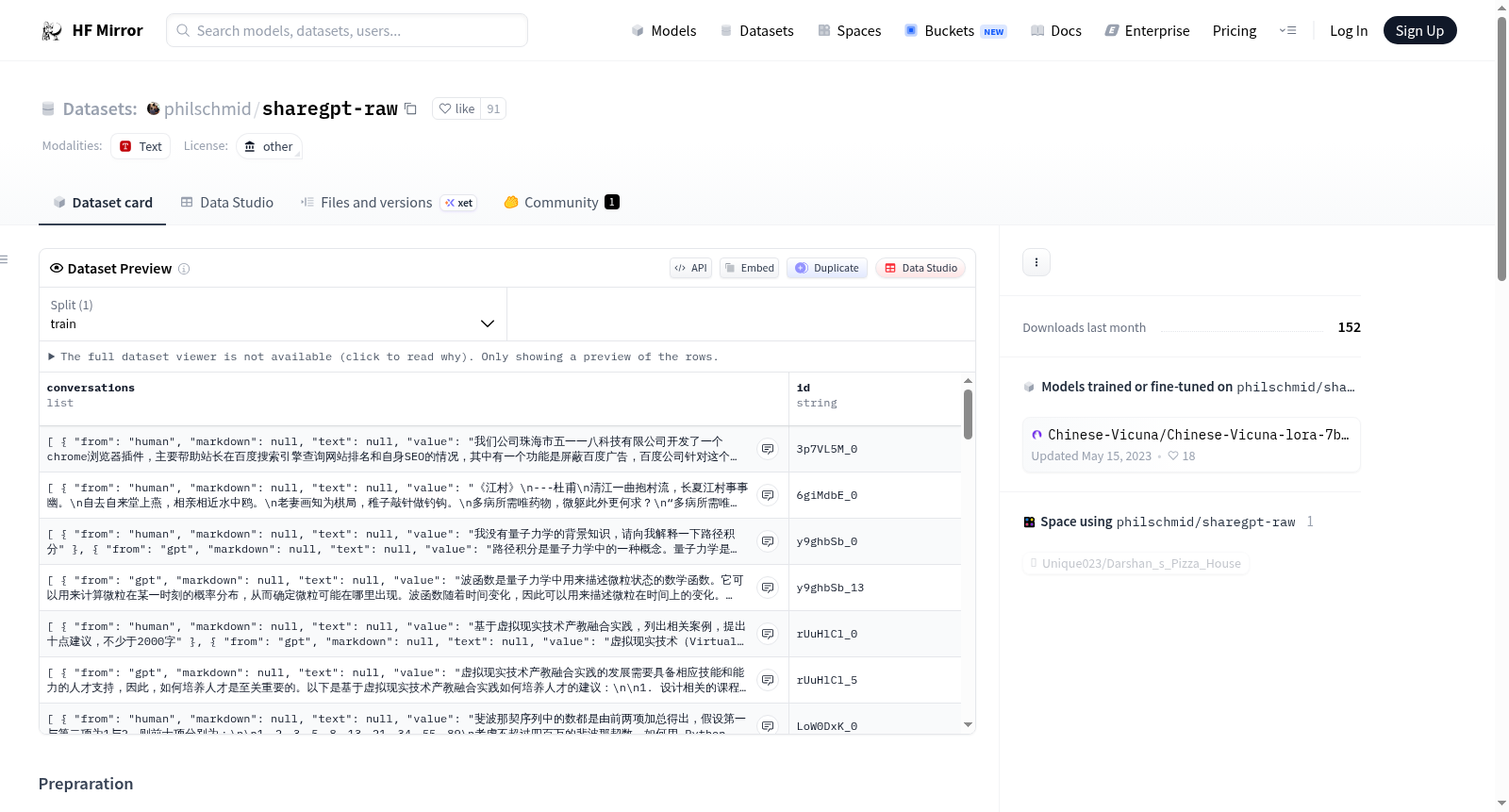The height and width of the screenshot is (812, 1509).
Task: Click the HF Mirror logo icon
Action: pyautogui.click(x=52, y=31)
